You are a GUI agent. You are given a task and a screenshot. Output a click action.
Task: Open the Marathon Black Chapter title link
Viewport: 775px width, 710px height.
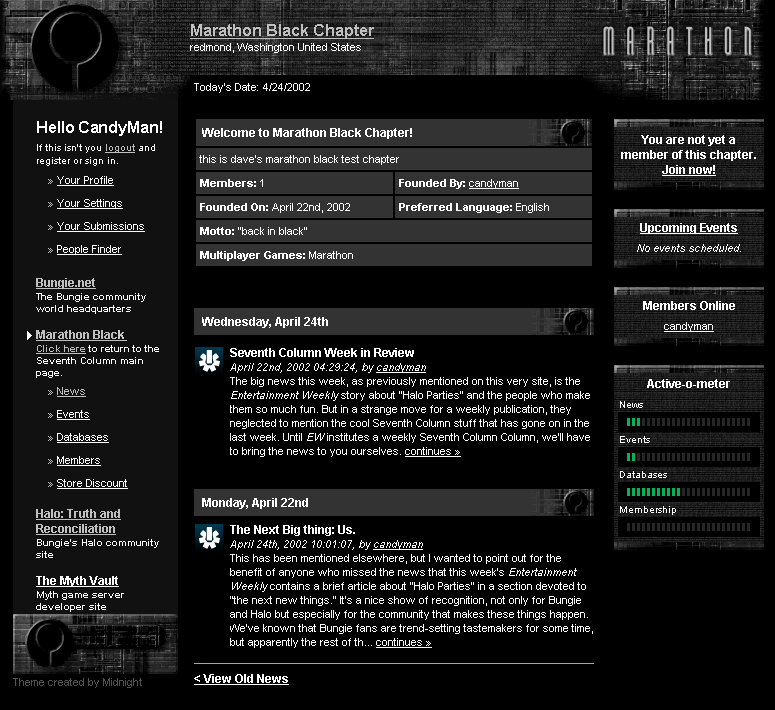(x=282, y=30)
